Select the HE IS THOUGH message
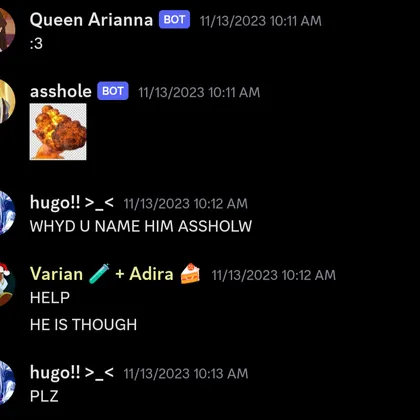 click(83, 325)
